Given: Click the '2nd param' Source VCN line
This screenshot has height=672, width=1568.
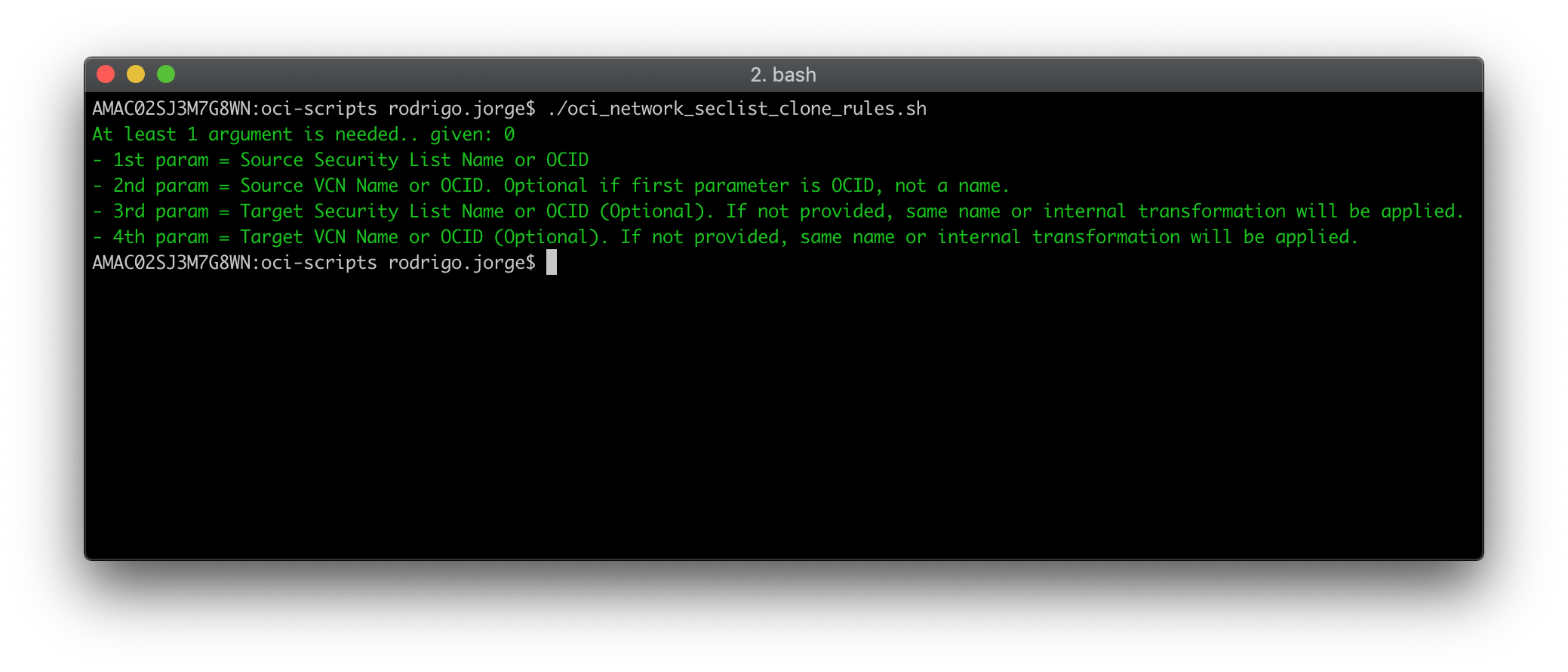Looking at the screenshot, I should click(x=551, y=186).
